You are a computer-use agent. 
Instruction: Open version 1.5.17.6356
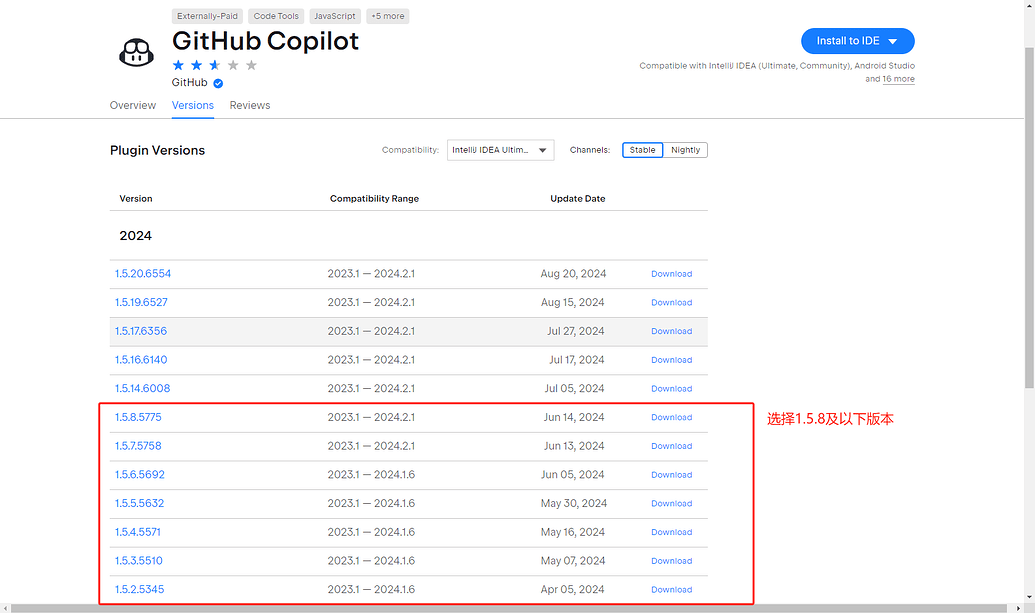tap(141, 331)
